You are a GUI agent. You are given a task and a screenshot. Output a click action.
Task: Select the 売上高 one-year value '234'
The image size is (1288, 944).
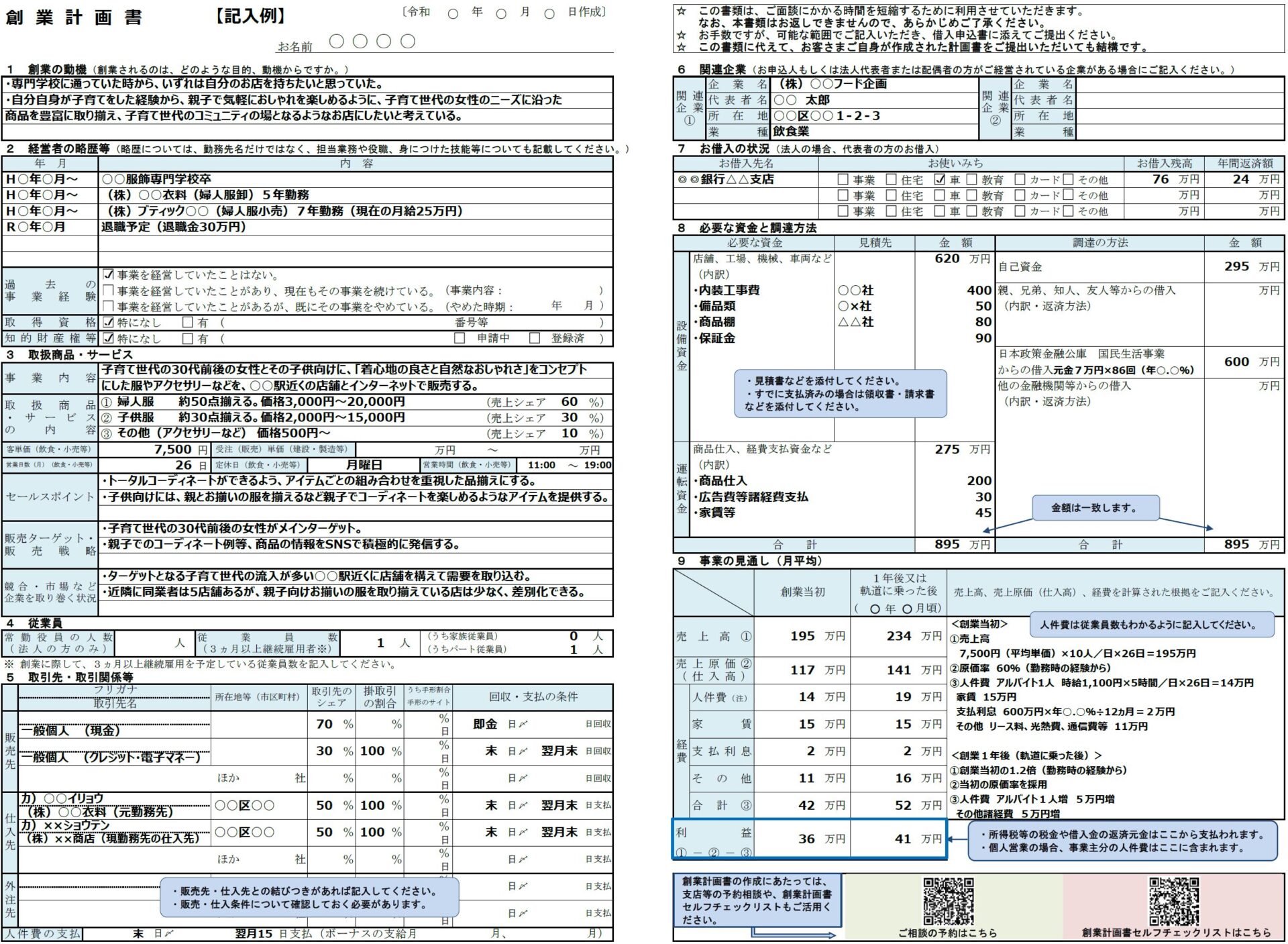899,636
